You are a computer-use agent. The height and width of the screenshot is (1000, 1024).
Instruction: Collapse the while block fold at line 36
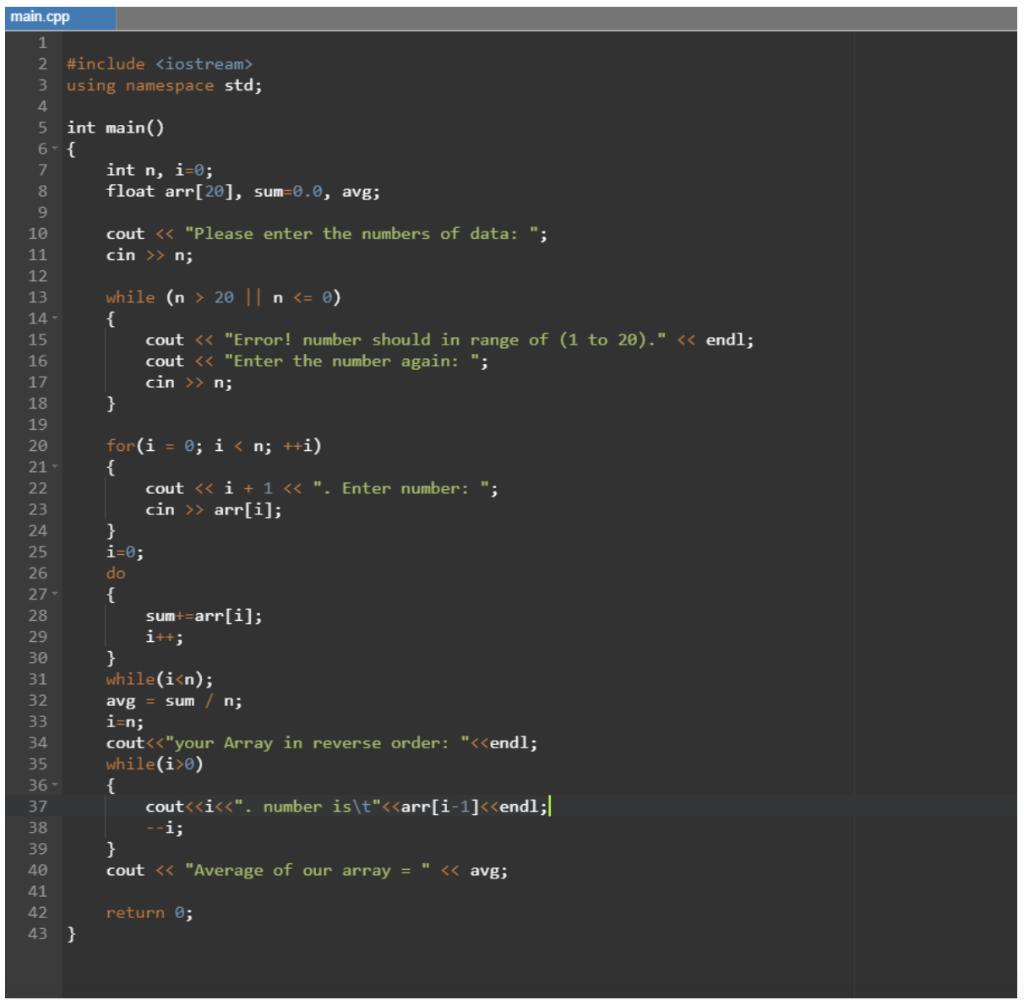pyautogui.click(x=56, y=784)
